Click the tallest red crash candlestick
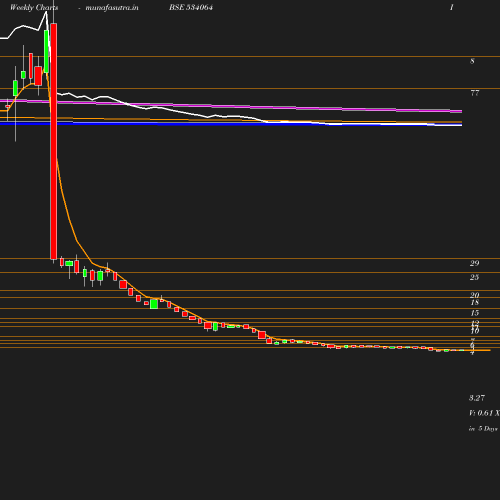The image size is (500, 500). pyautogui.click(x=53, y=141)
